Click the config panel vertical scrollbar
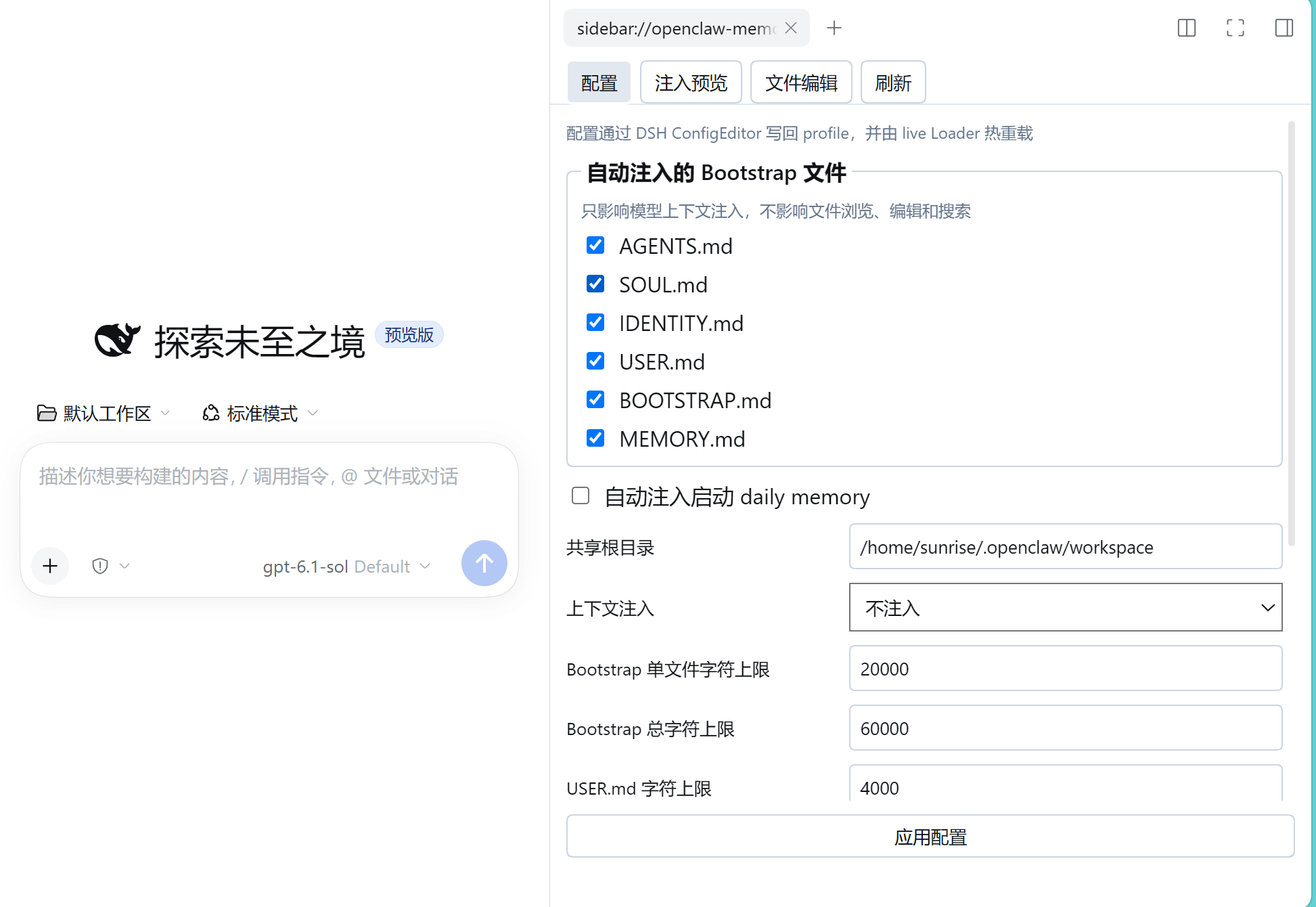Viewport: 1316px width, 907px height. (1291, 333)
